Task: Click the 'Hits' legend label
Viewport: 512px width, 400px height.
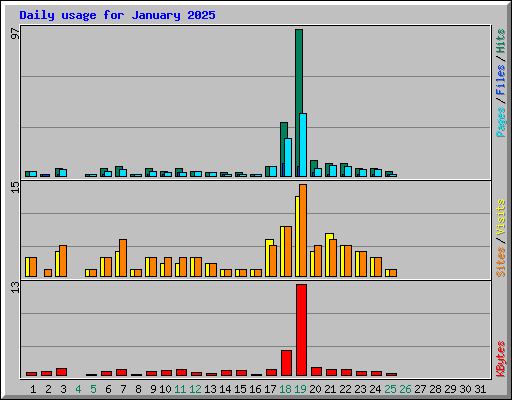Action: point(501,41)
